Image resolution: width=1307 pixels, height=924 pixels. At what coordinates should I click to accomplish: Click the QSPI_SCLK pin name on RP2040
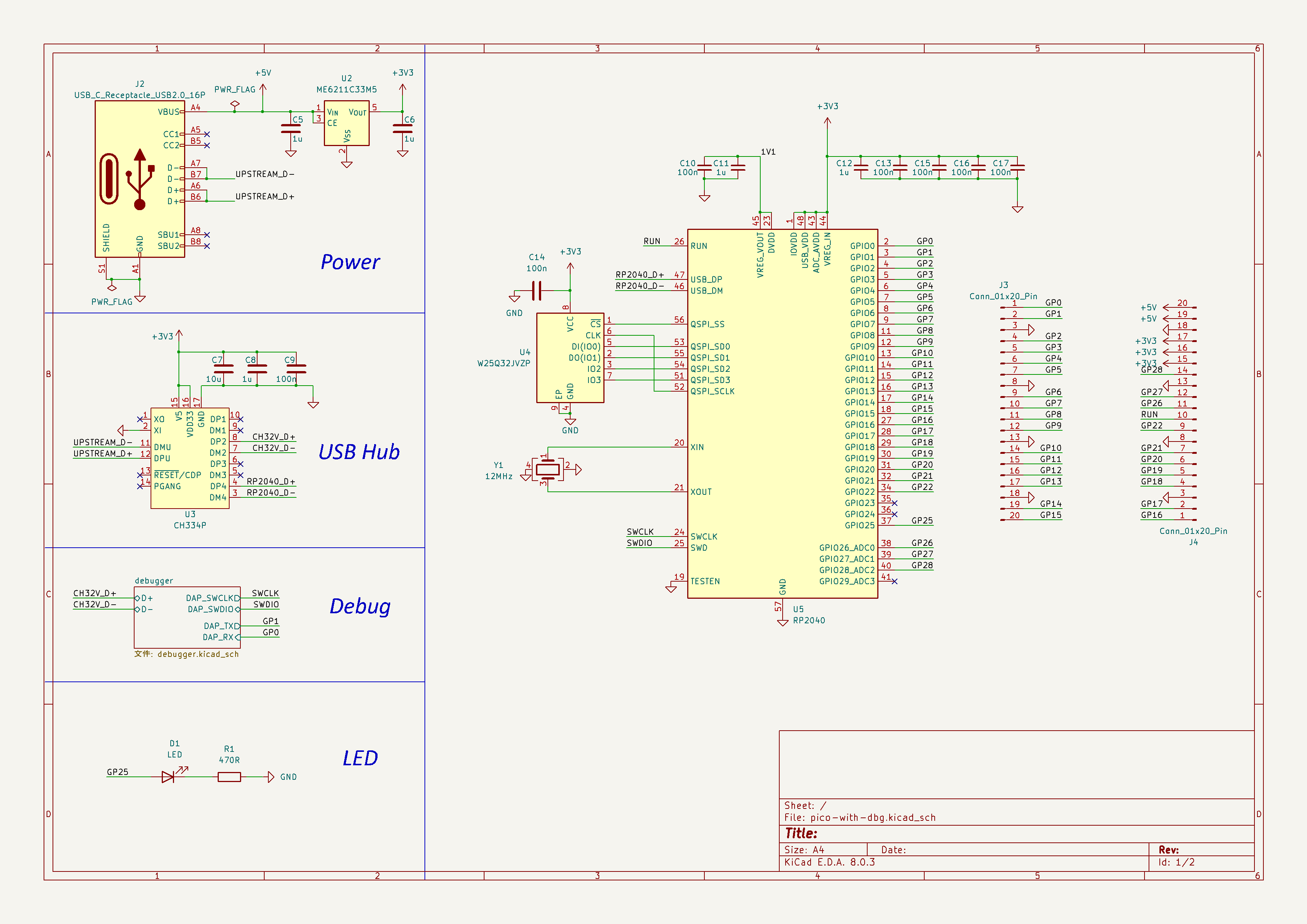[x=712, y=392]
